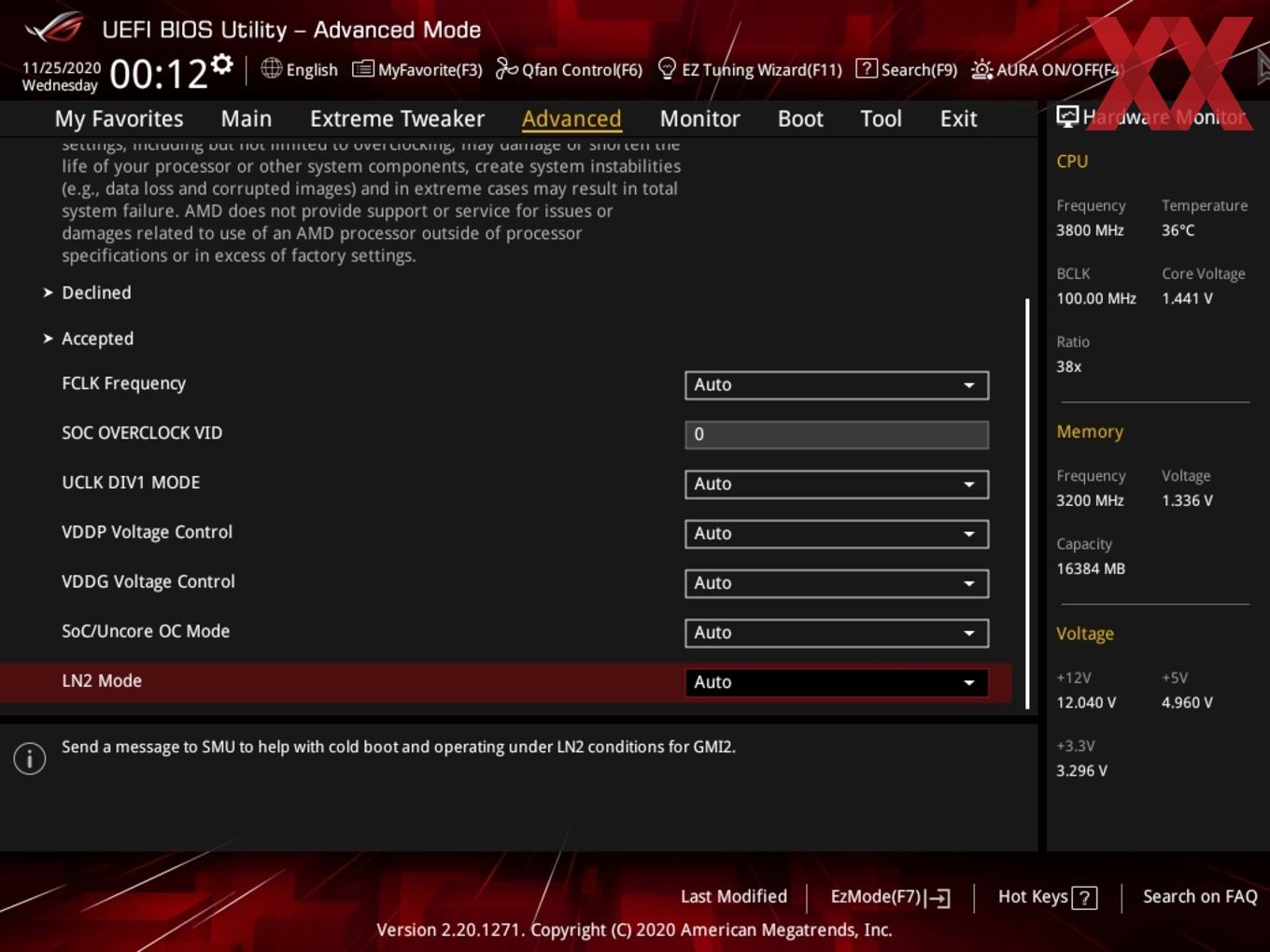Image resolution: width=1270 pixels, height=952 pixels.
Task: Open the Monitor tab
Action: [x=699, y=119]
